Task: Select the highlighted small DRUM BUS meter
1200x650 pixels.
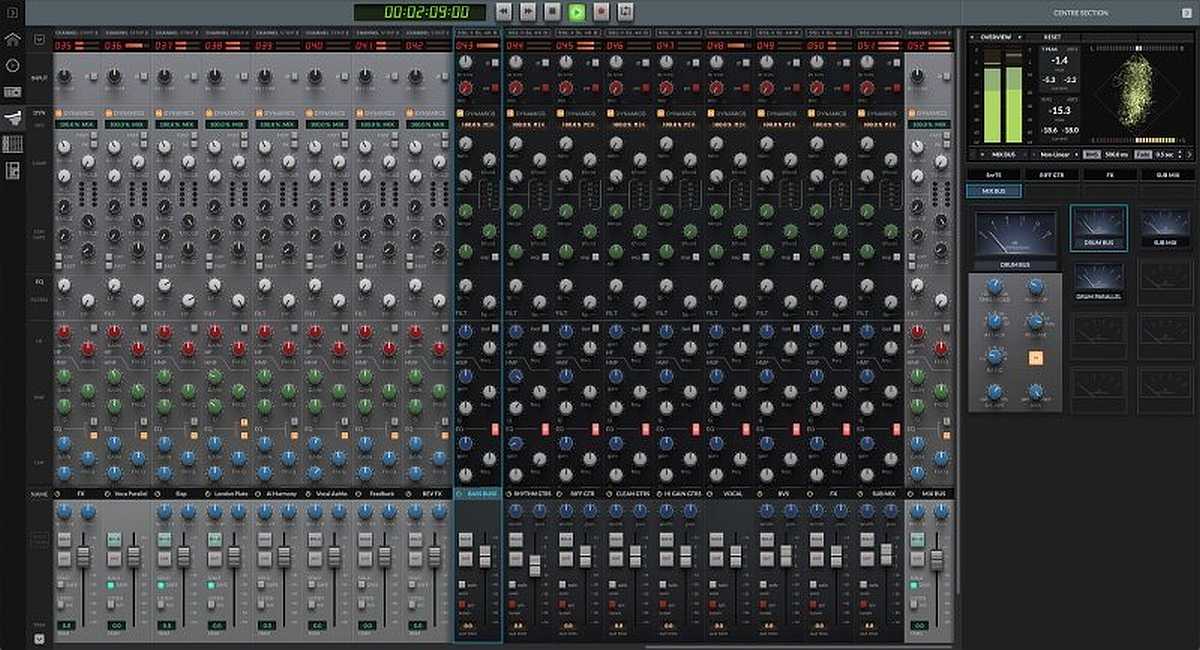Action: (1098, 227)
